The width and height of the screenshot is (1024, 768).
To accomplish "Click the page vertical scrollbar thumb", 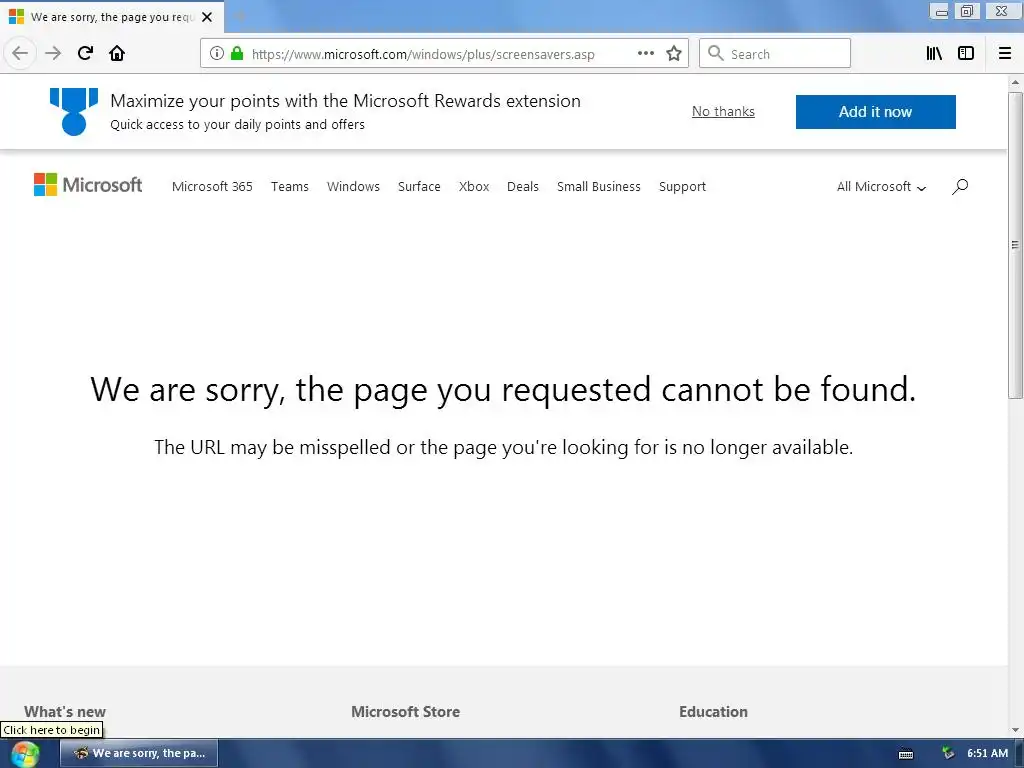I will pos(1015,245).
